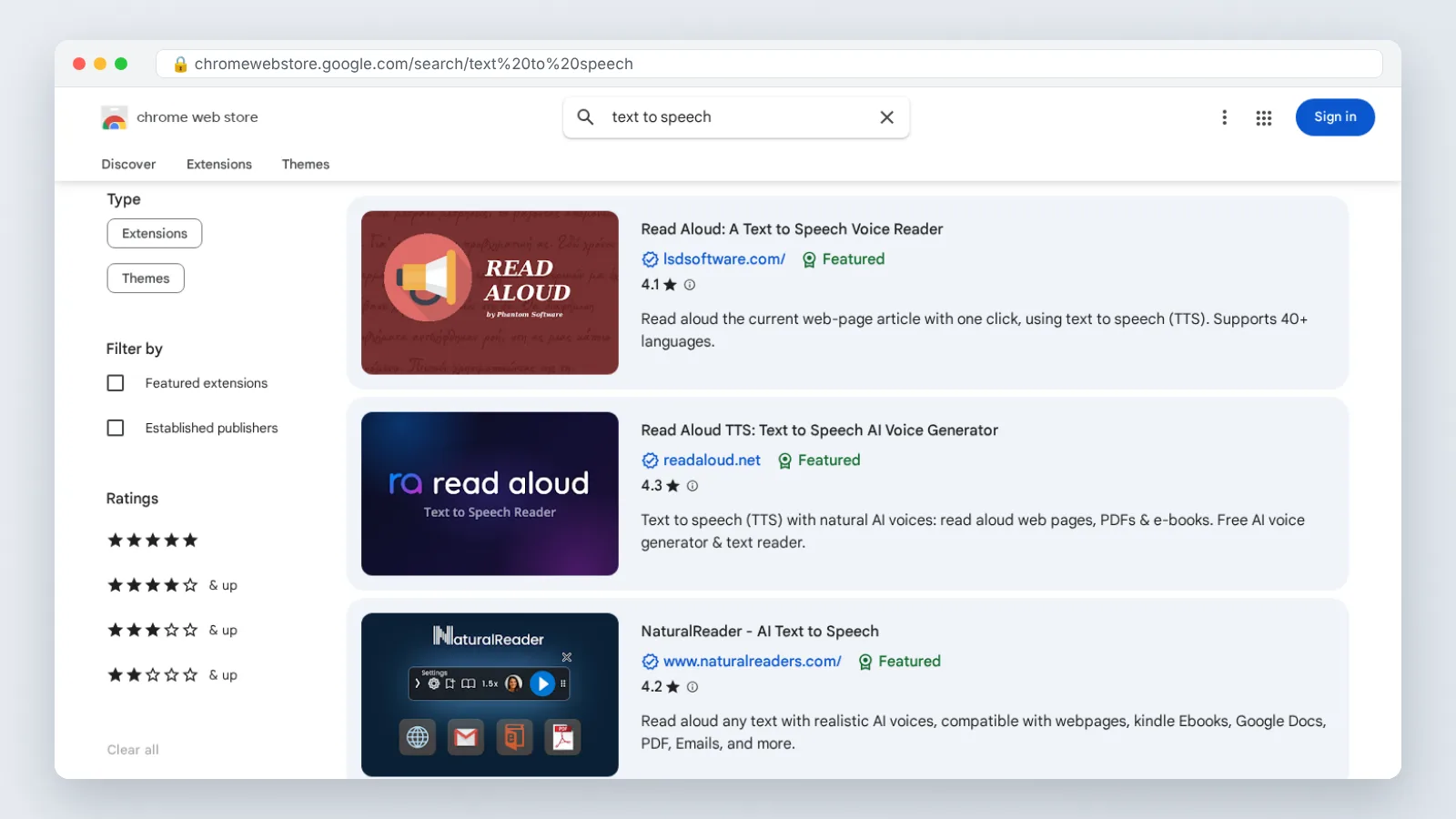
Task: Filter by five star rating
Action: tap(153, 541)
